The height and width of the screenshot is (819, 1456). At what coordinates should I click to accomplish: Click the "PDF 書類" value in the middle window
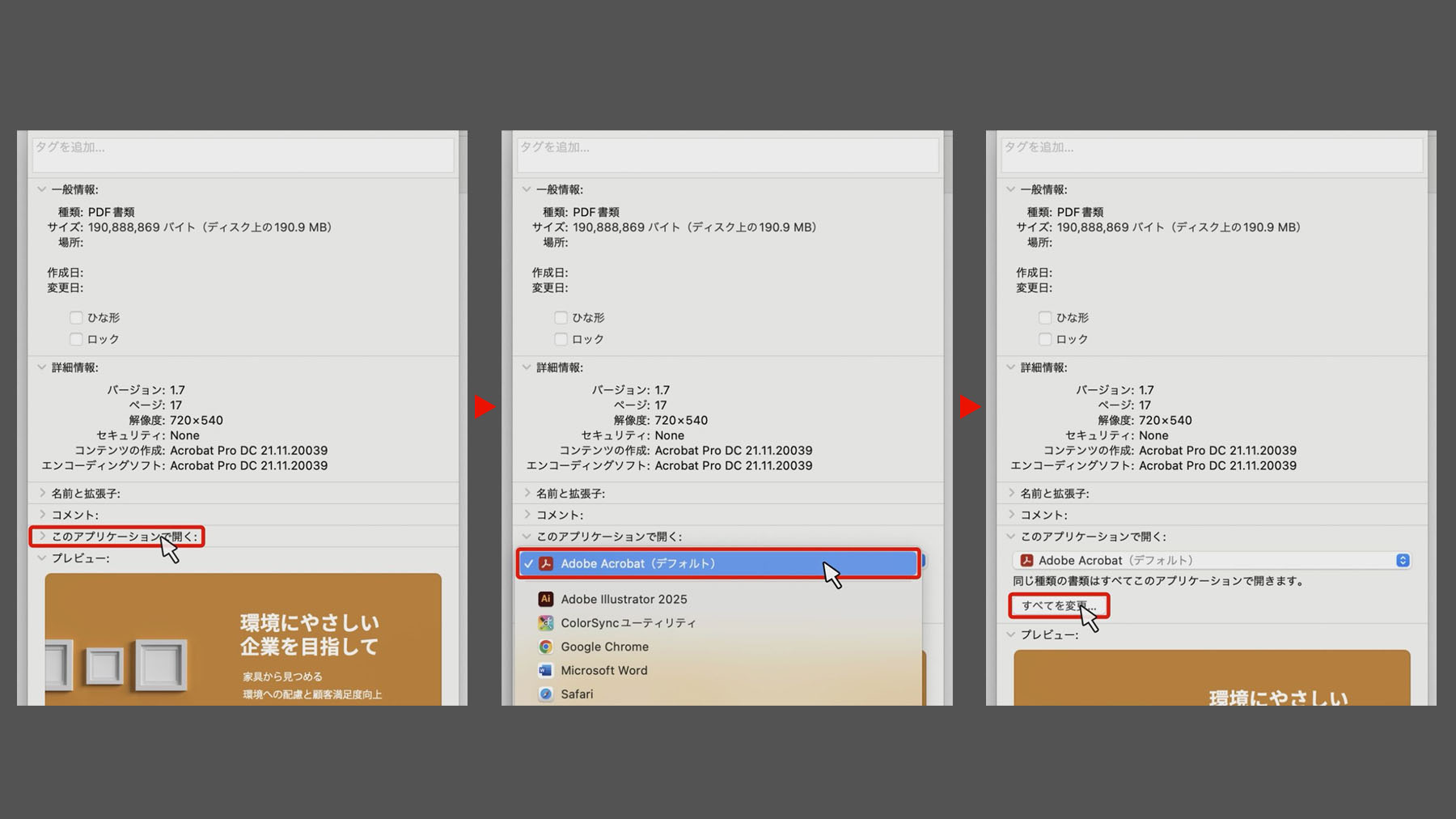[596, 212]
